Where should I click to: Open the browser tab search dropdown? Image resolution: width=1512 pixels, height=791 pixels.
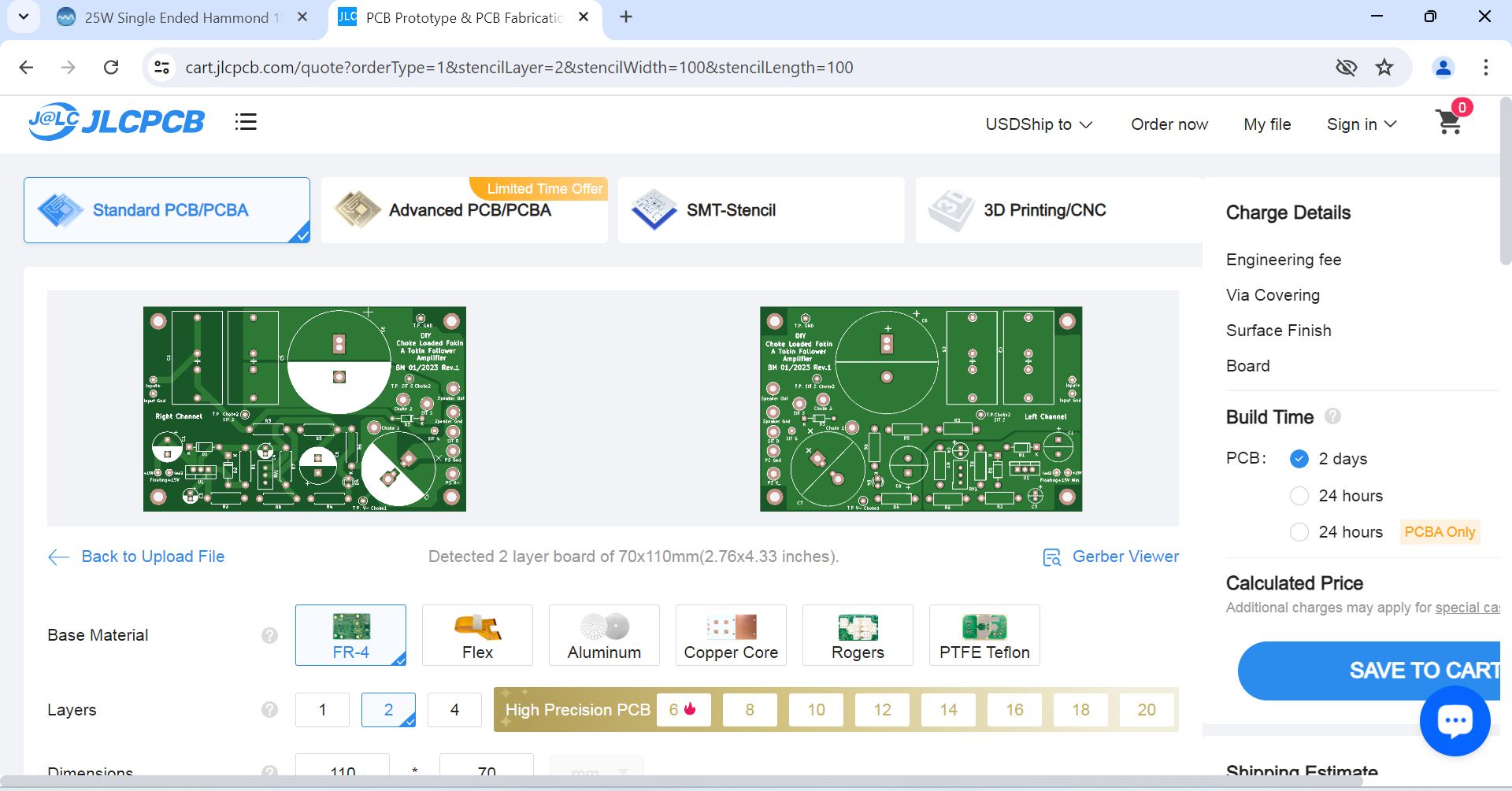[x=24, y=17]
